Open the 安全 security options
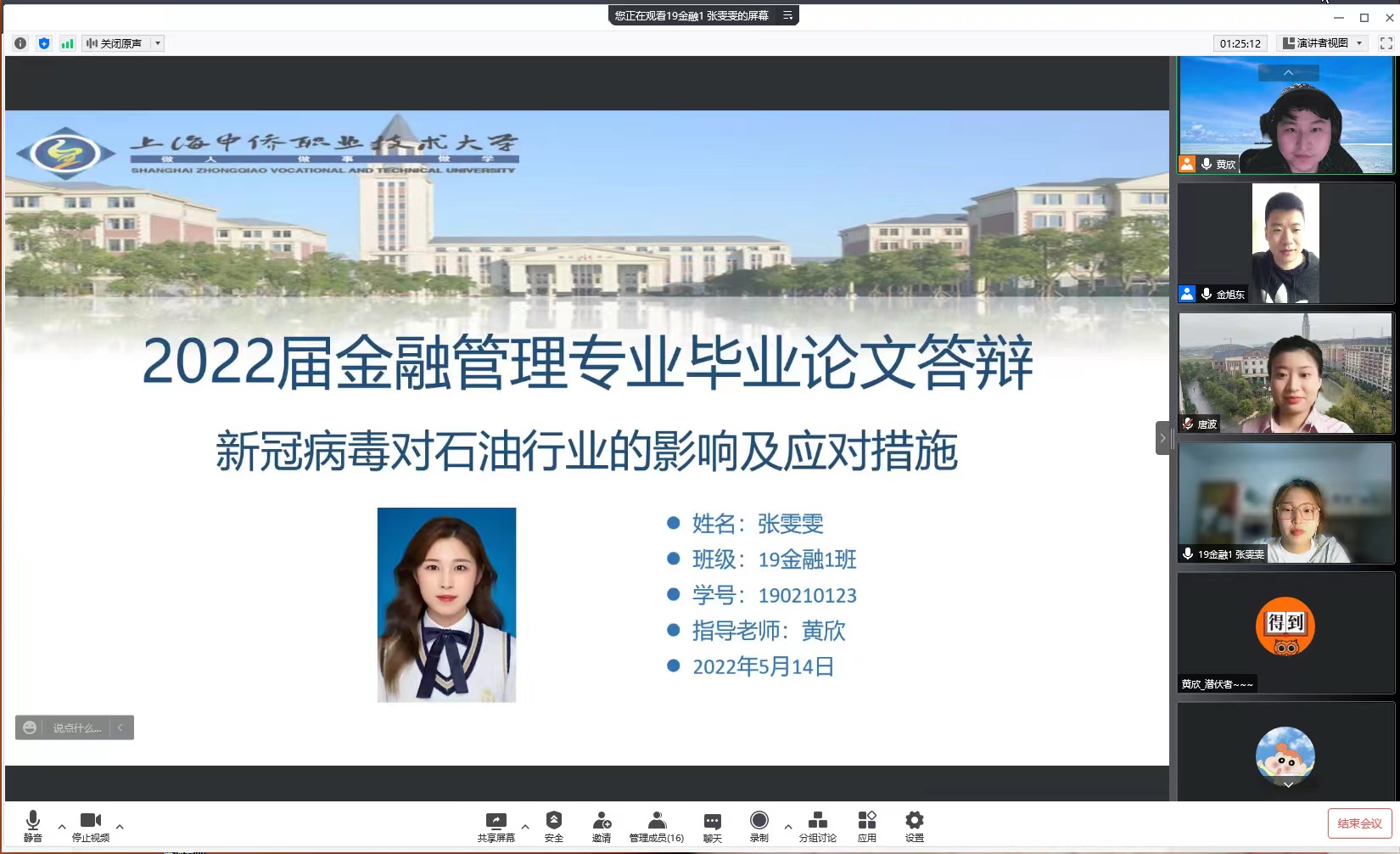The width and height of the screenshot is (1400, 854). click(x=554, y=826)
